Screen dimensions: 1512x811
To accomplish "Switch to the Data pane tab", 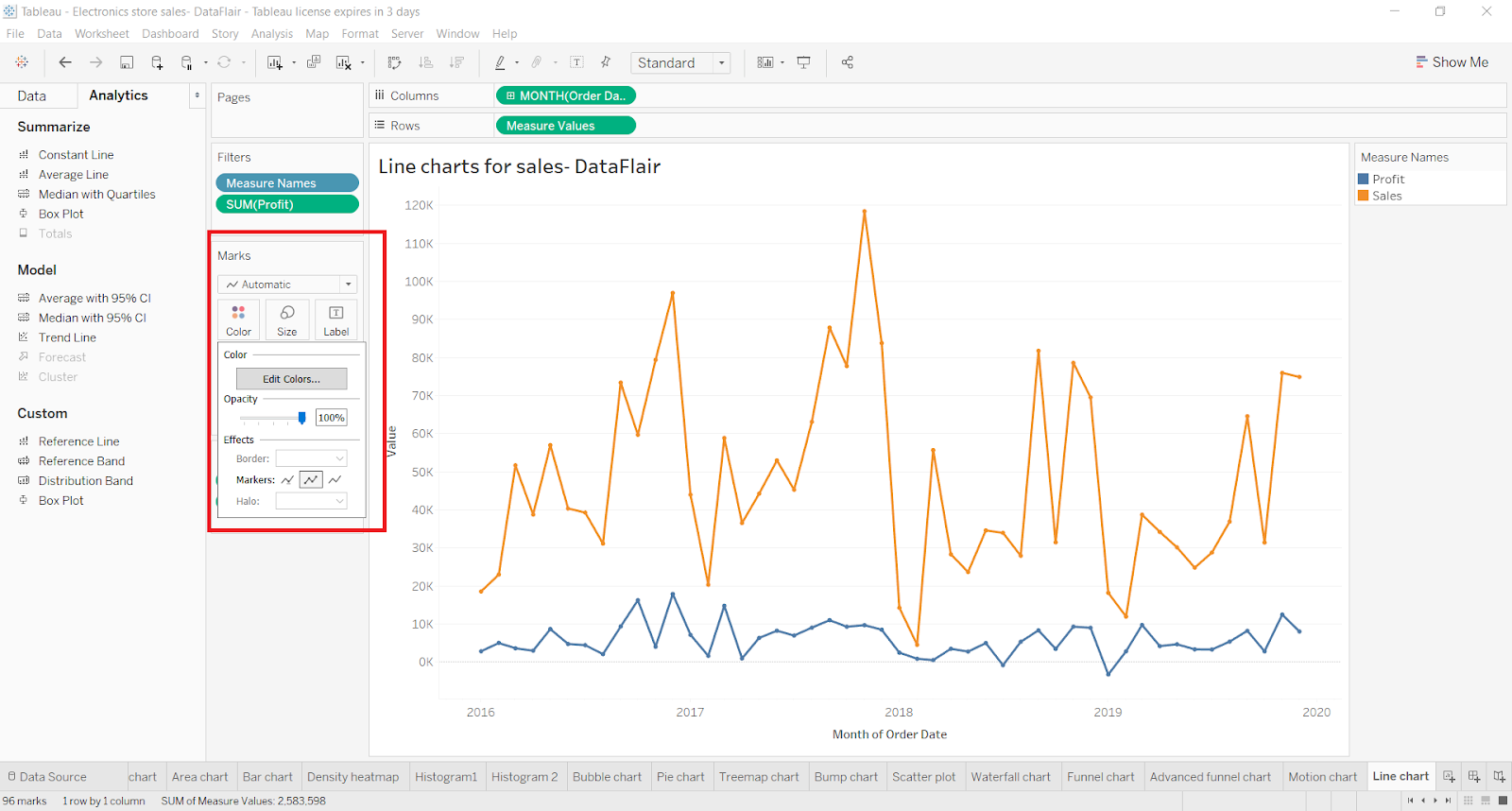I will point(31,95).
